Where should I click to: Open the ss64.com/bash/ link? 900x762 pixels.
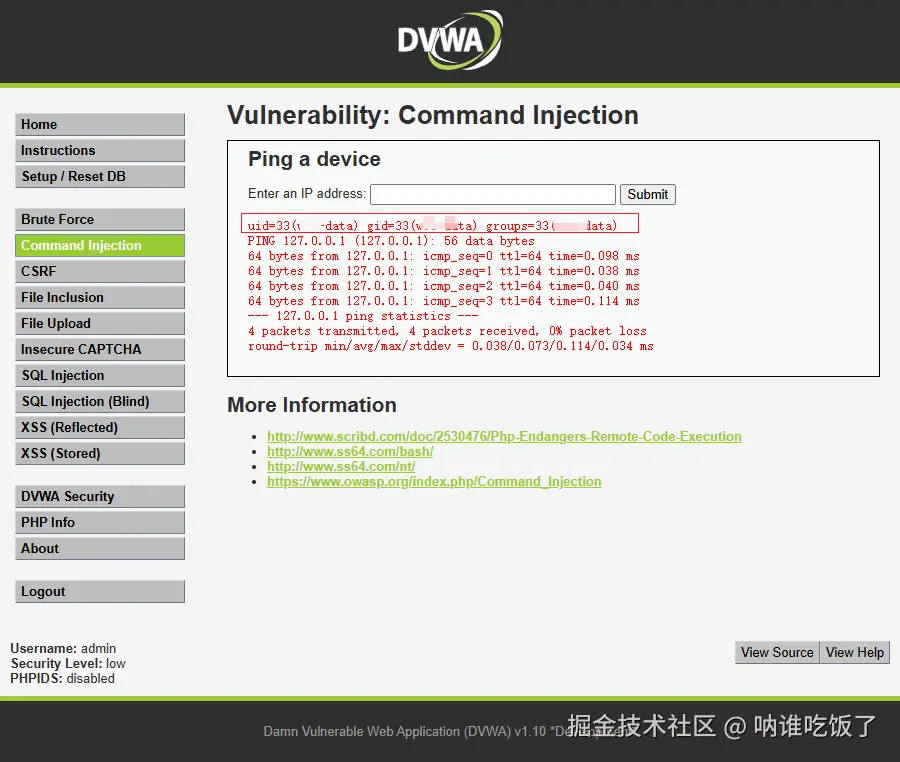click(x=350, y=452)
